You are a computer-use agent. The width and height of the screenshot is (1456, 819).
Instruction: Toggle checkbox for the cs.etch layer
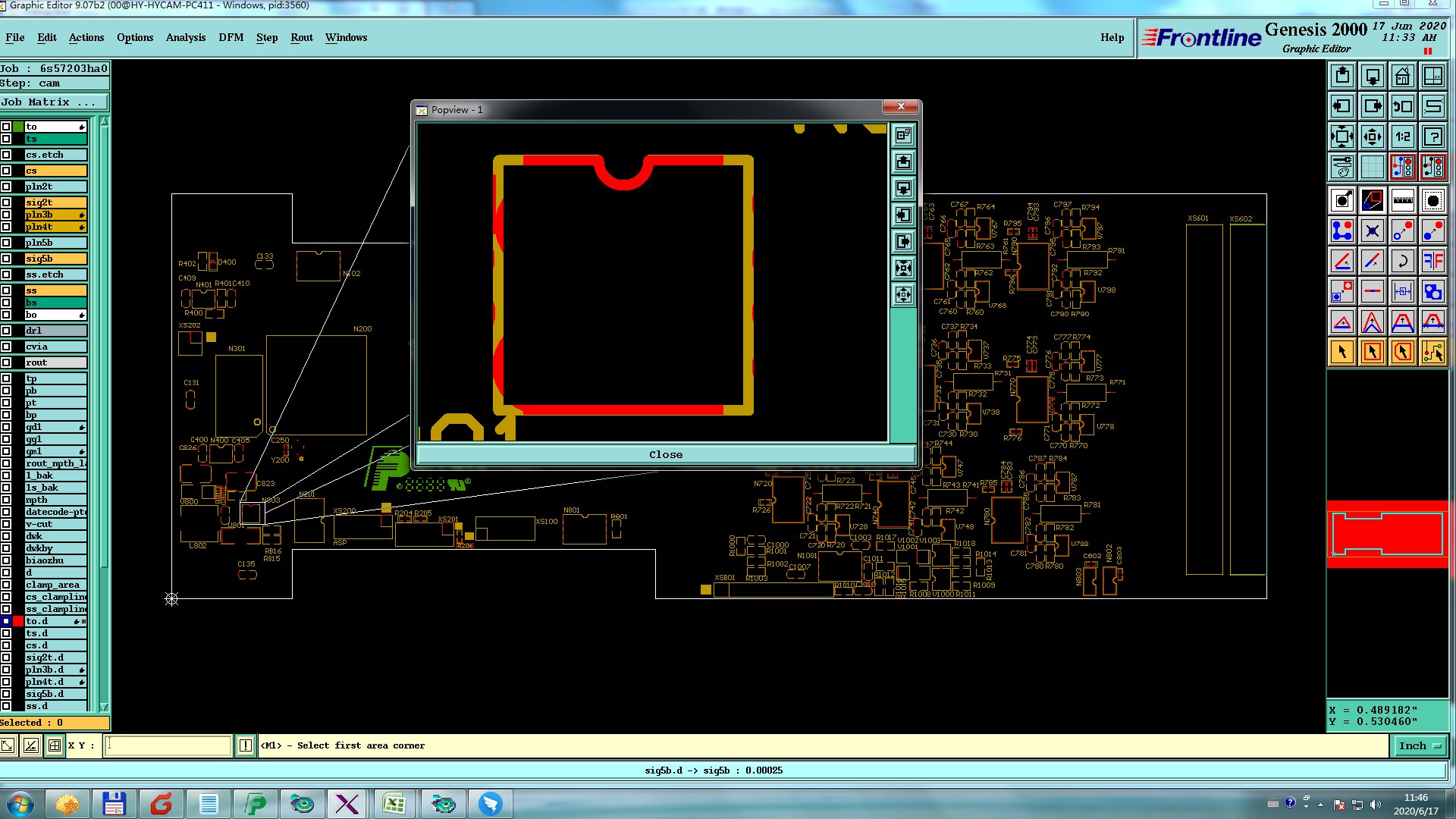pos(6,155)
